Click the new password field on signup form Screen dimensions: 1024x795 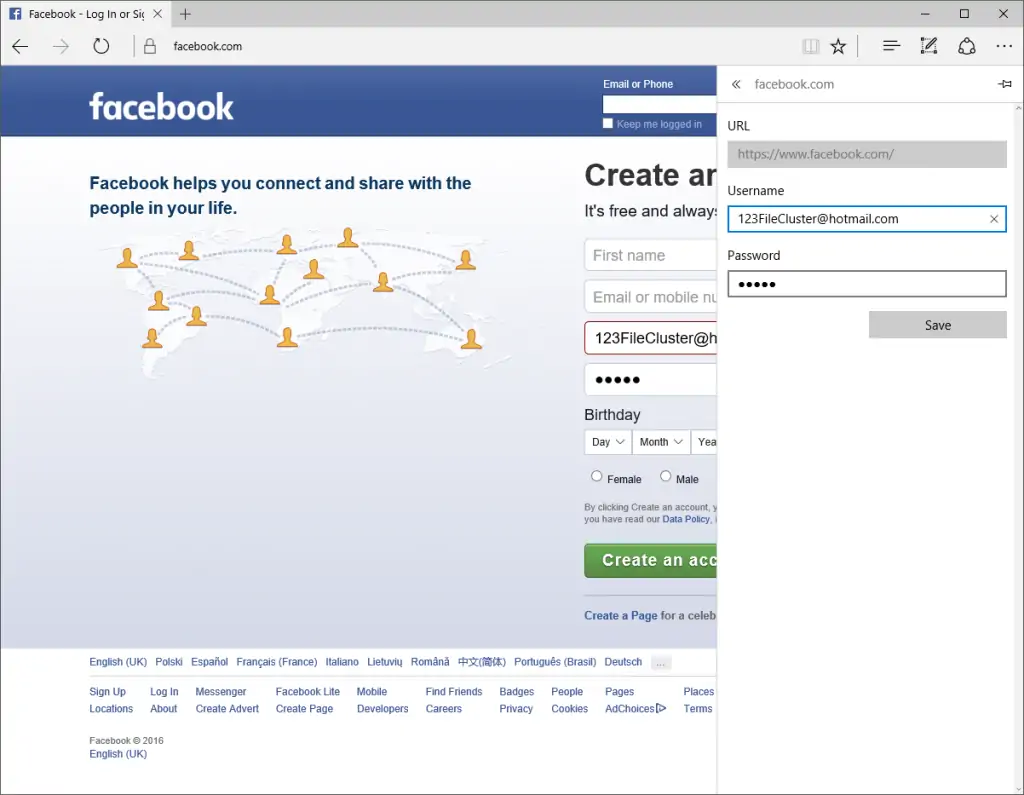pos(650,380)
